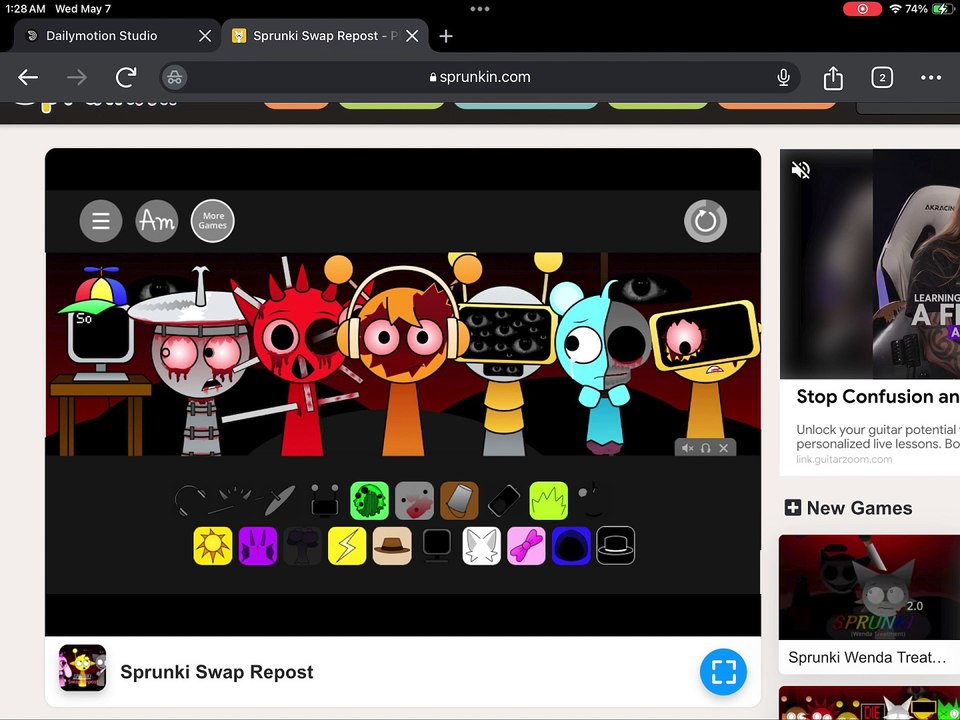Mute the overlay via speaker icon on stage

[688, 448]
